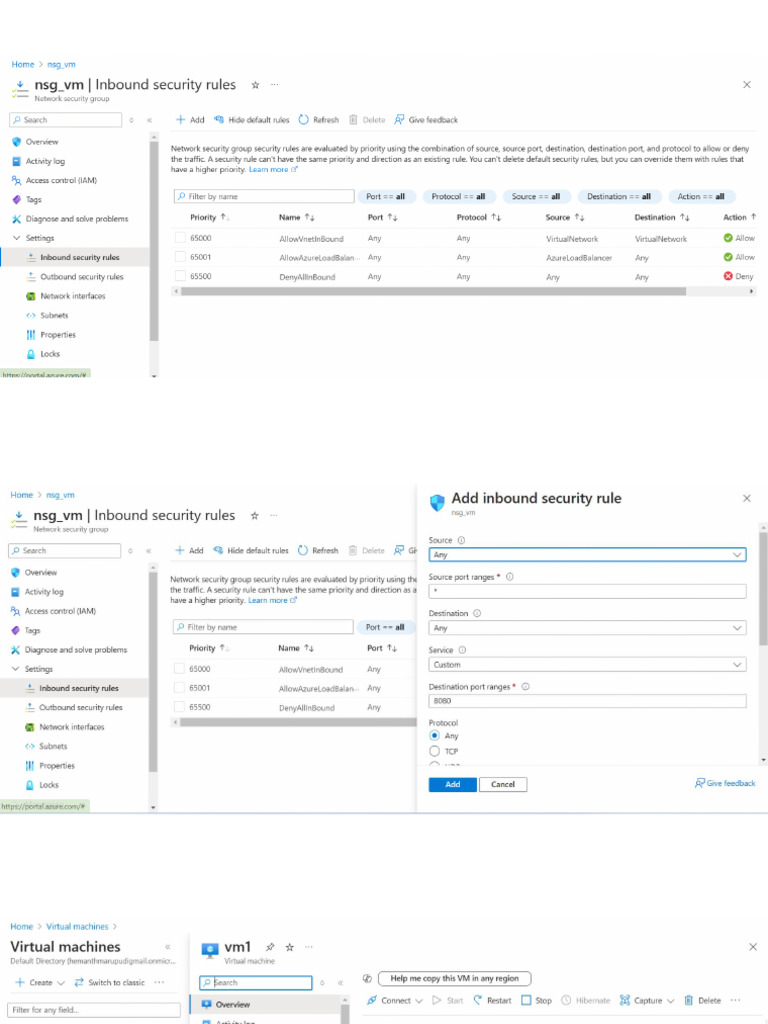The width and height of the screenshot is (768, 1024).
Task: Tick the 65000 checkbox on page behind the dialog
Action: (179, 669)
